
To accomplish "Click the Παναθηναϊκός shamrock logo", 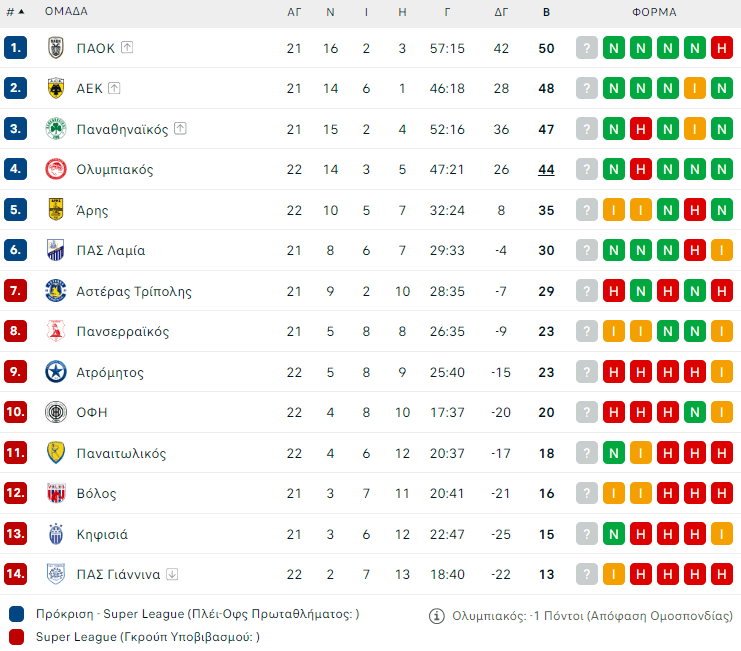I will coord(56,129).
